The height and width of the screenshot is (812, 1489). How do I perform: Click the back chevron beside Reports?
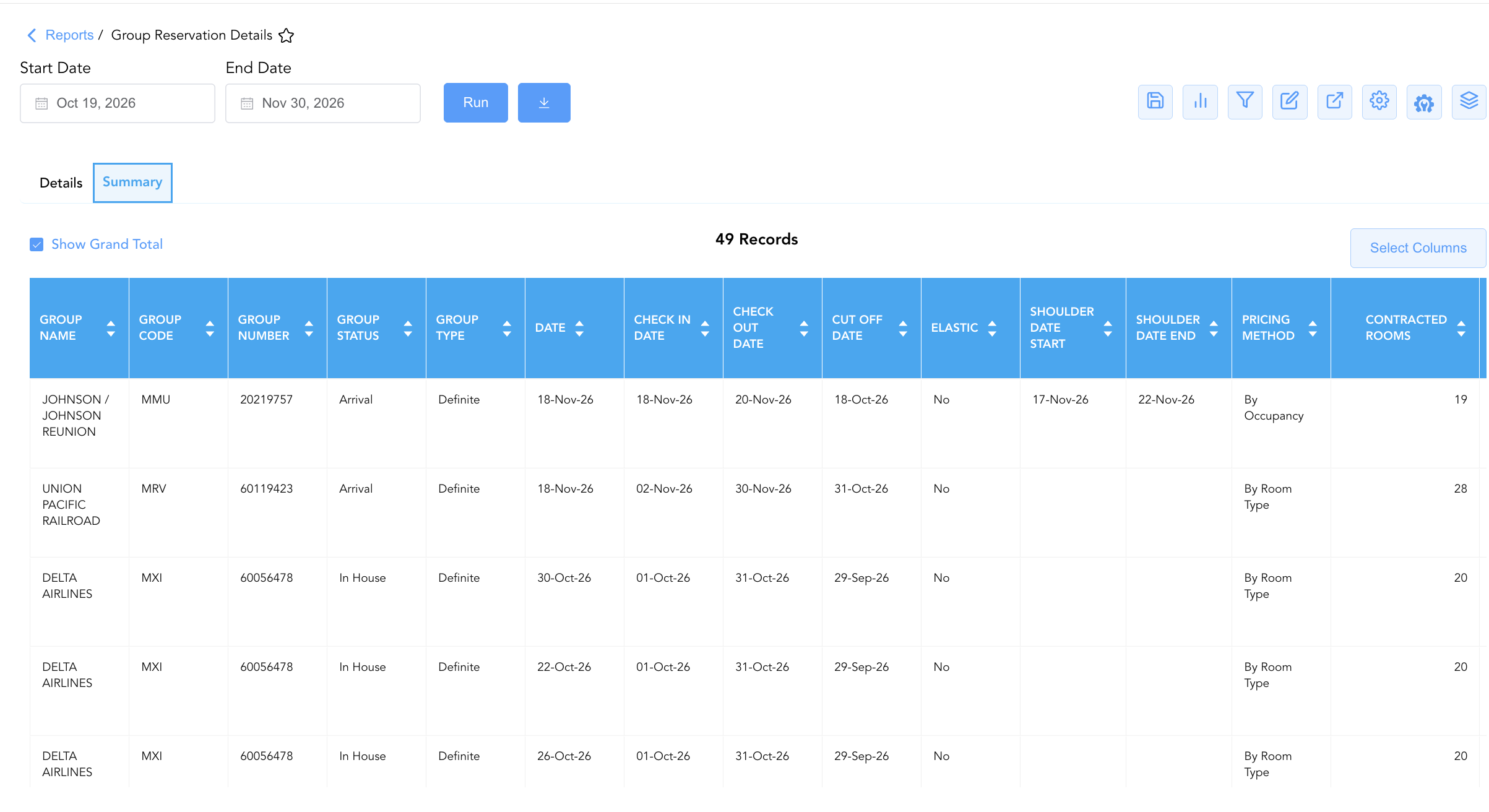(x=32, y=35)
